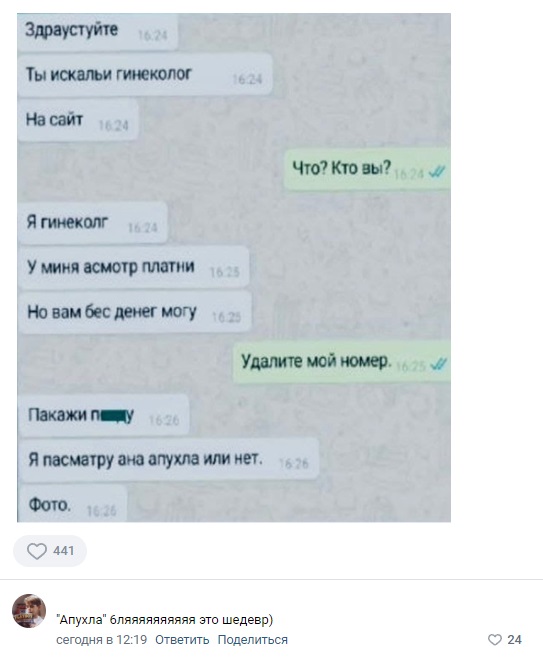The image size is (543, 658).
Task: Click the comment's 24 like count
Action: click(x=514, y=640)
